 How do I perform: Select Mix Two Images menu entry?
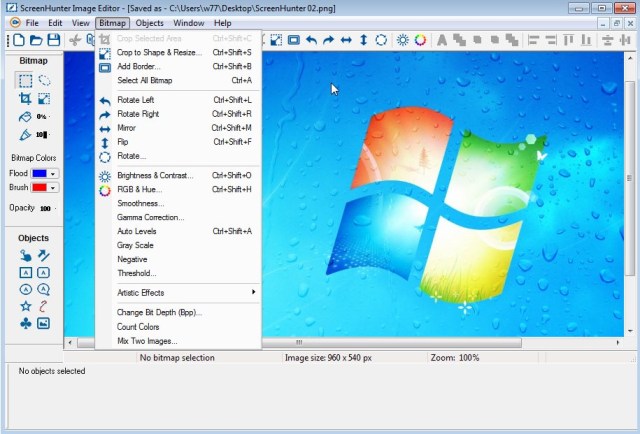148,341
